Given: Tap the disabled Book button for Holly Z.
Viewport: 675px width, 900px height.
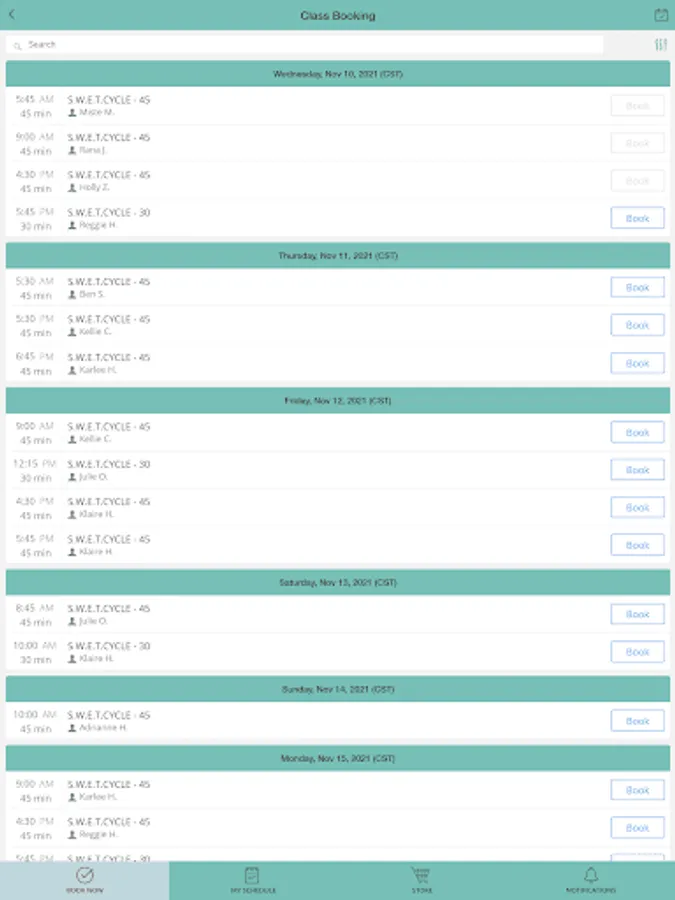Looking at the screenshot, I should [x=637, y=181].
